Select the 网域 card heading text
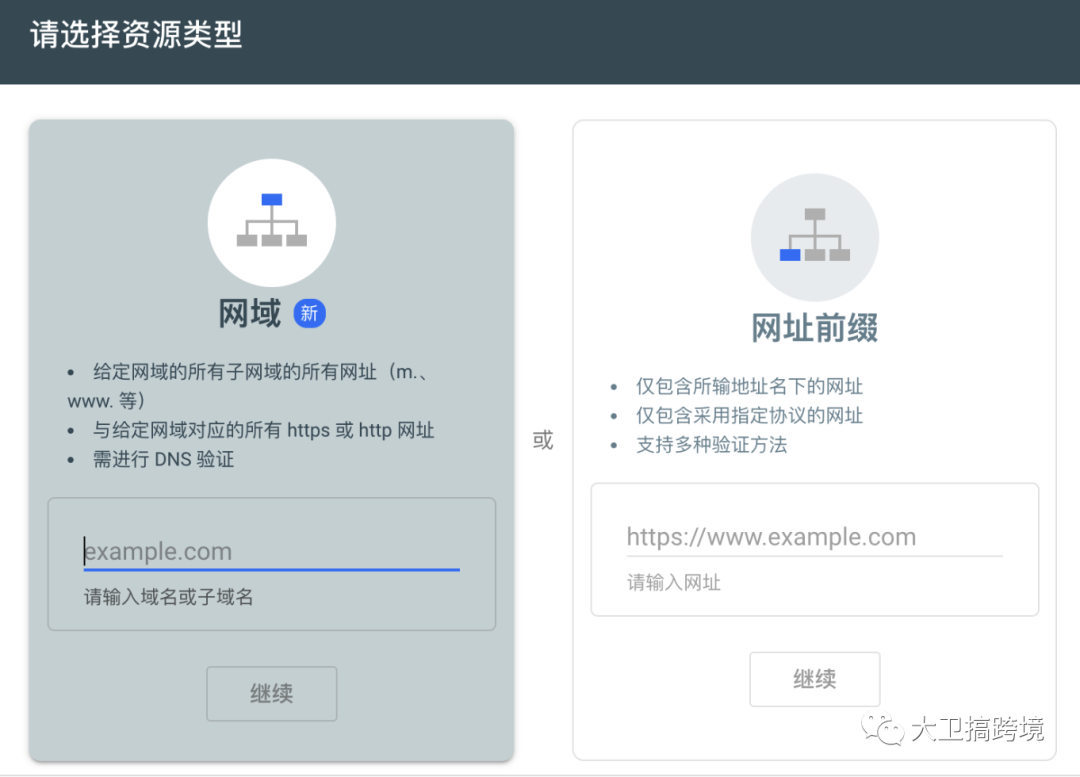 click(248, 313)
